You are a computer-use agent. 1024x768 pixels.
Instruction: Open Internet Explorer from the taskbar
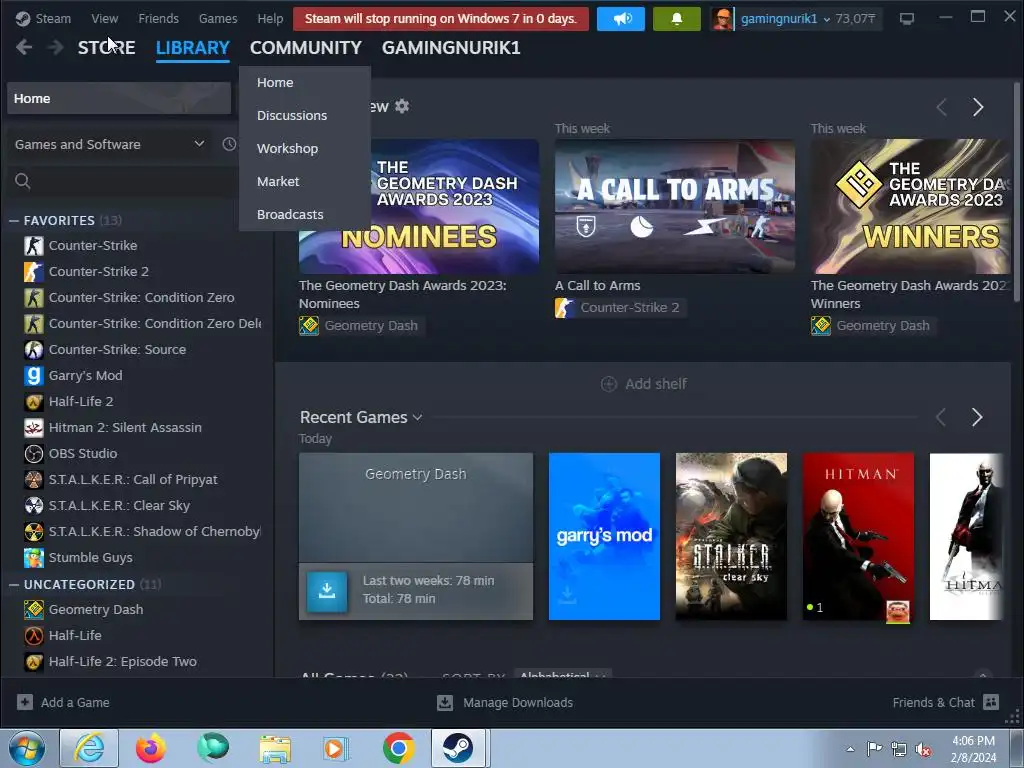point(89,748)
